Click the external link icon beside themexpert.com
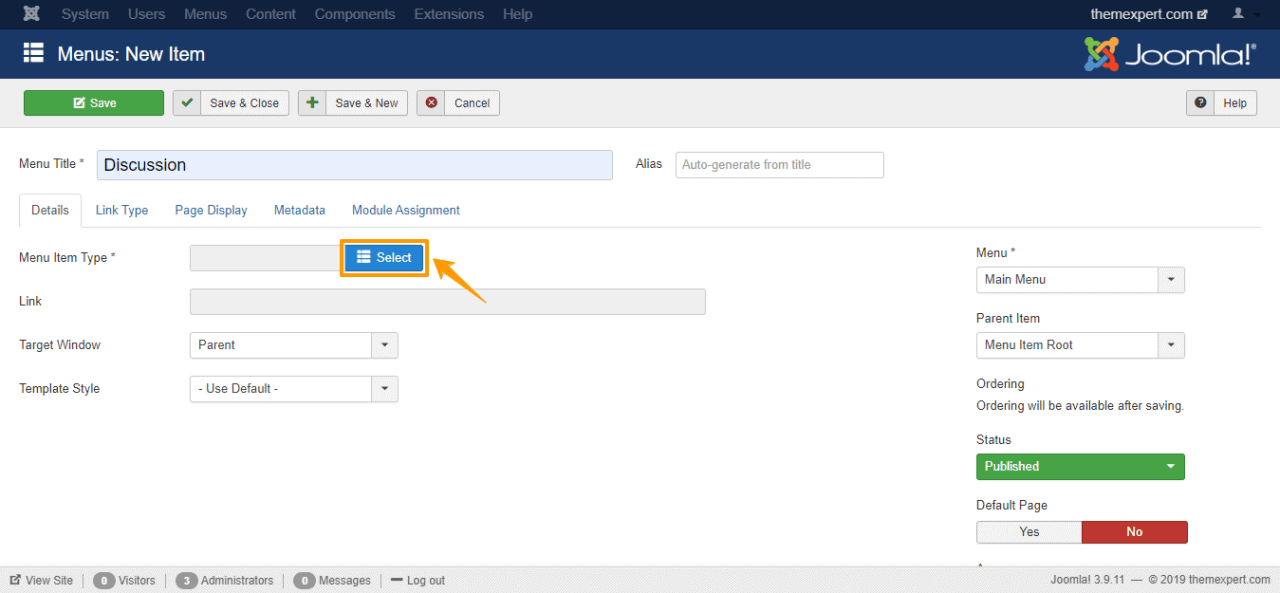Screen dimensions: 1280x593 tap(1203, 14)
